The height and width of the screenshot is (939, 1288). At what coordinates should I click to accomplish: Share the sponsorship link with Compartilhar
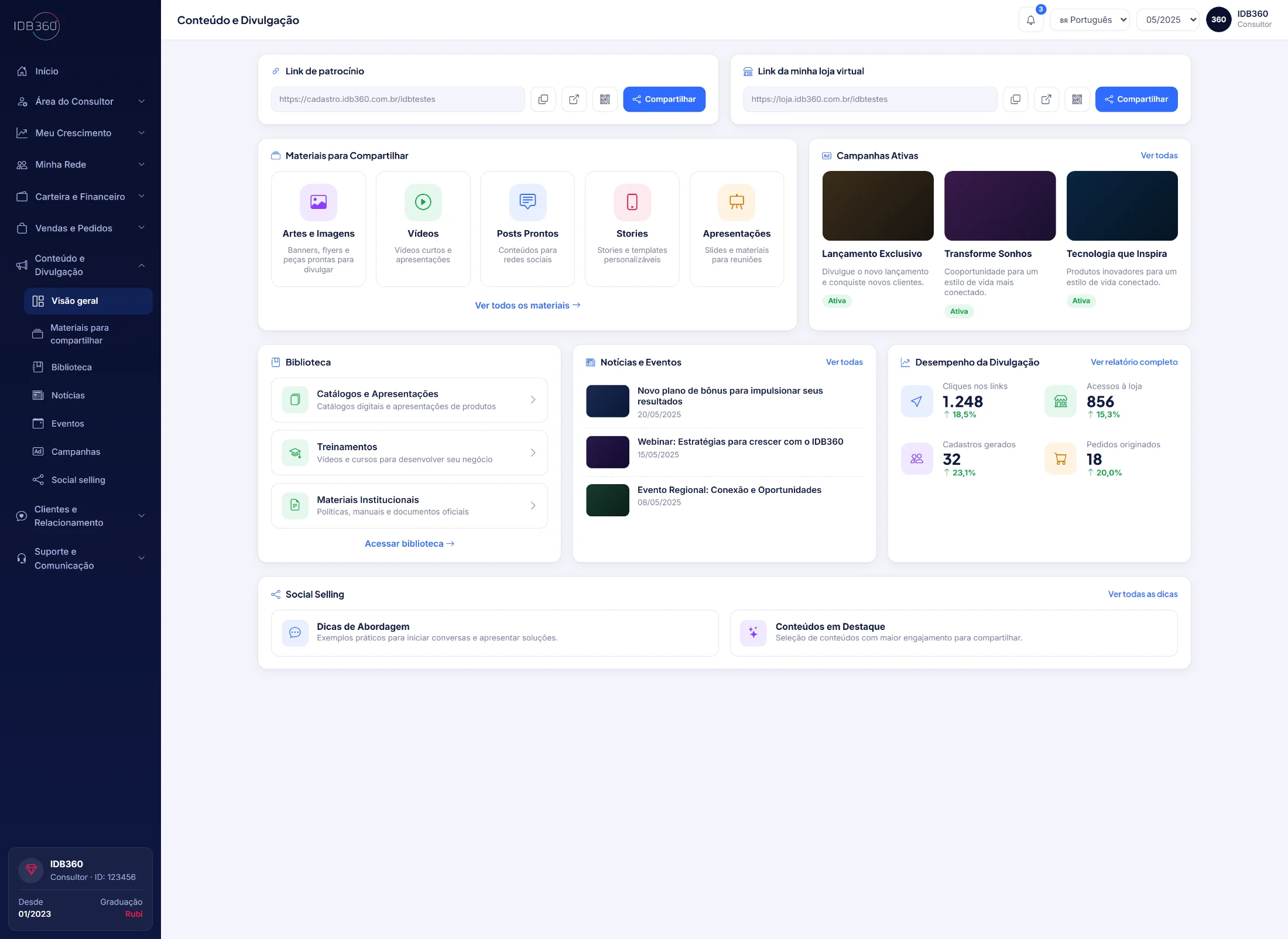(664, 100)
